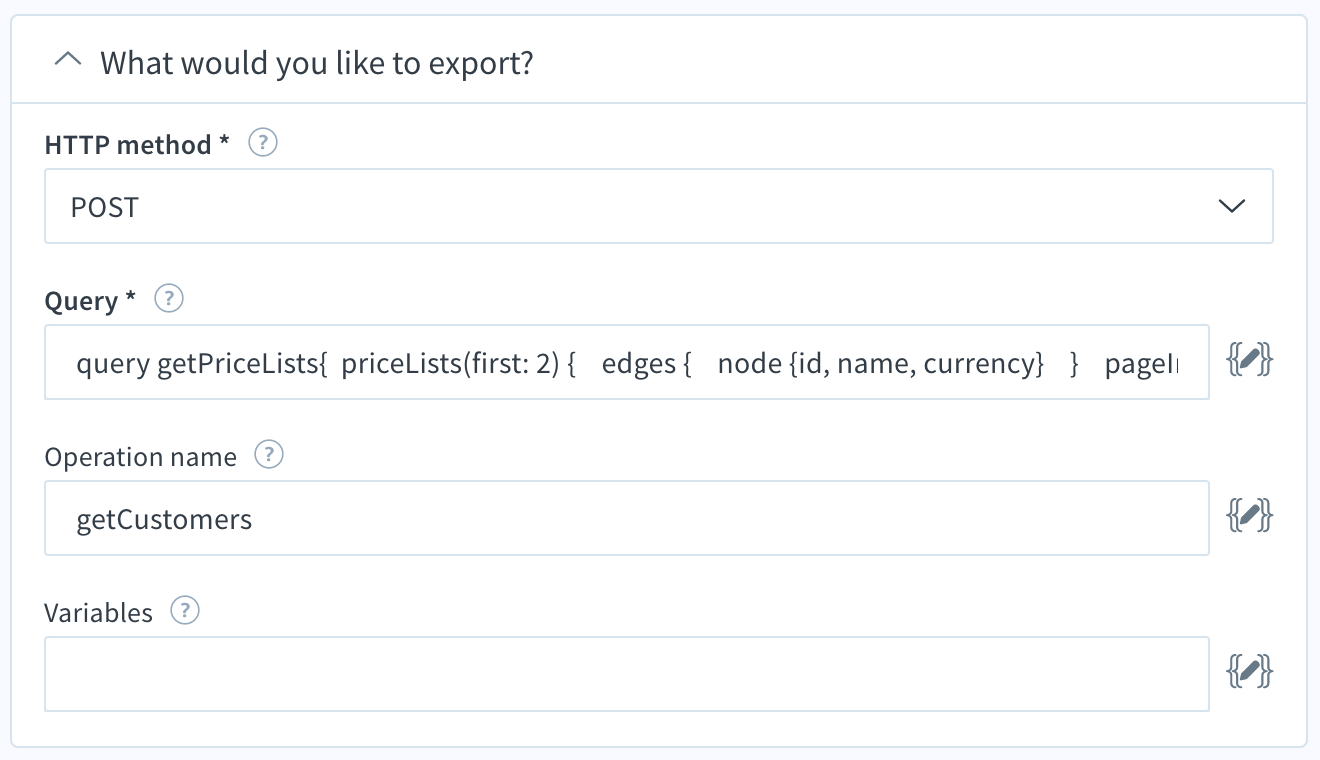Place cursor at the truncated end of the query text
This screenshot has width=1320, height=760.
[x=1178, y=363]
